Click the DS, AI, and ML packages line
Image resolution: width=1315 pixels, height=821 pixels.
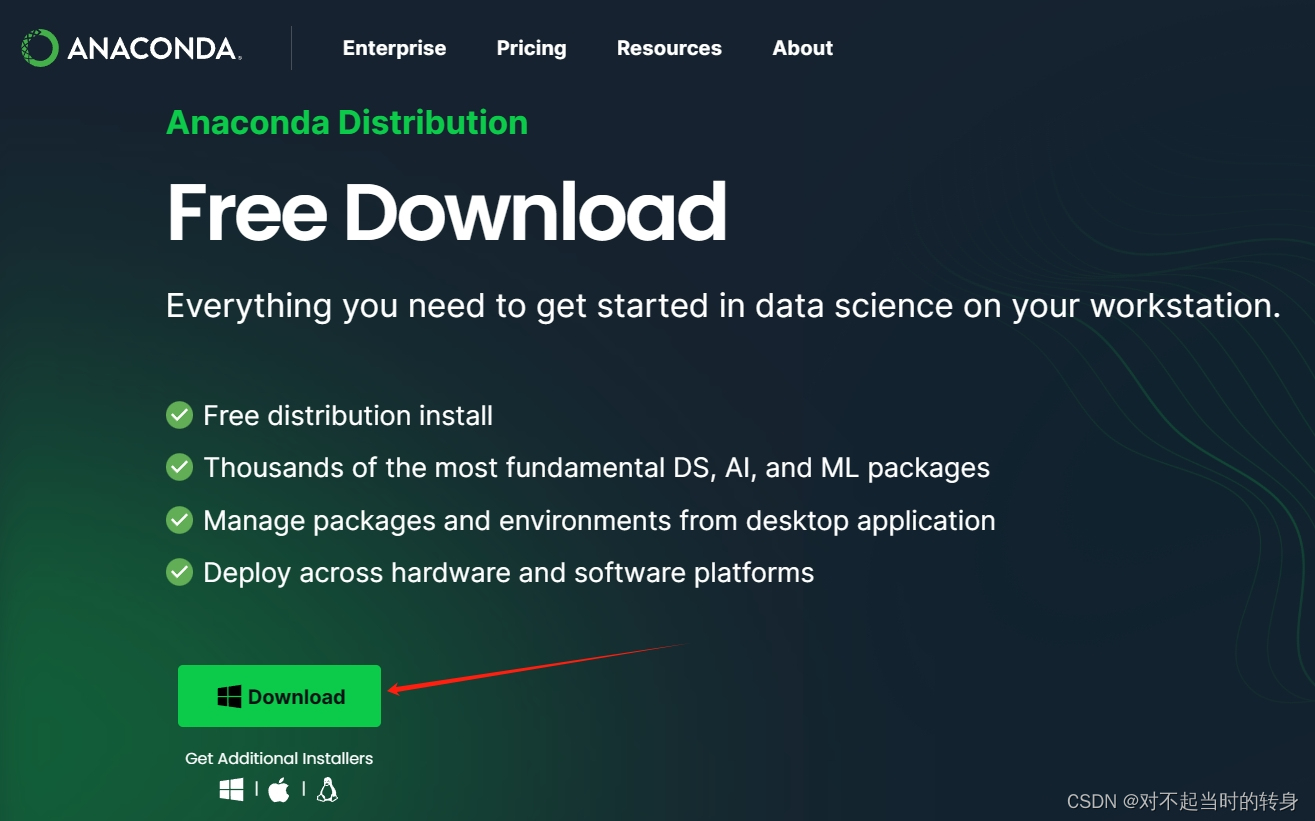click(596, 468)
